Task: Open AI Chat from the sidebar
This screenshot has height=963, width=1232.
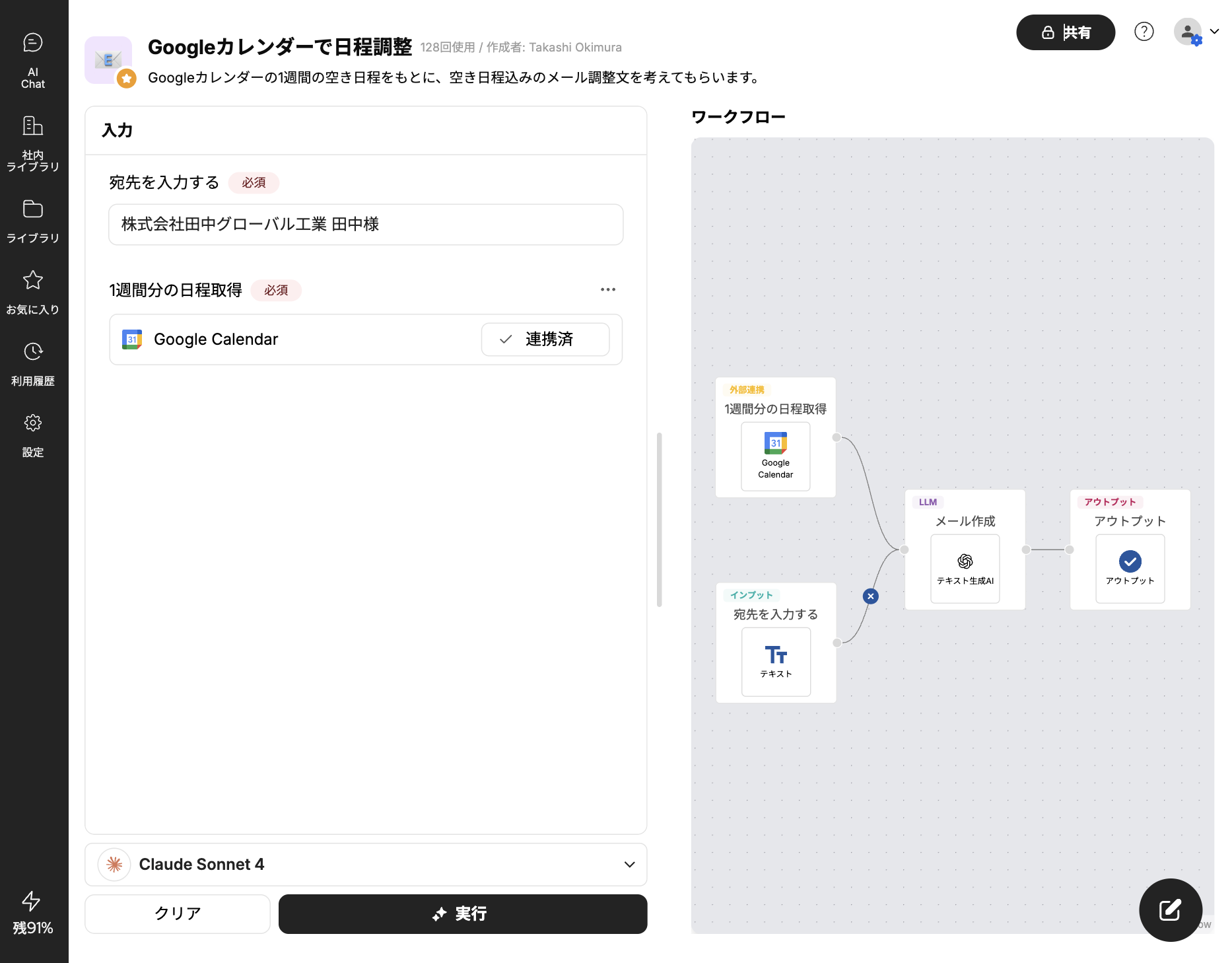Action: coord(33,60)
